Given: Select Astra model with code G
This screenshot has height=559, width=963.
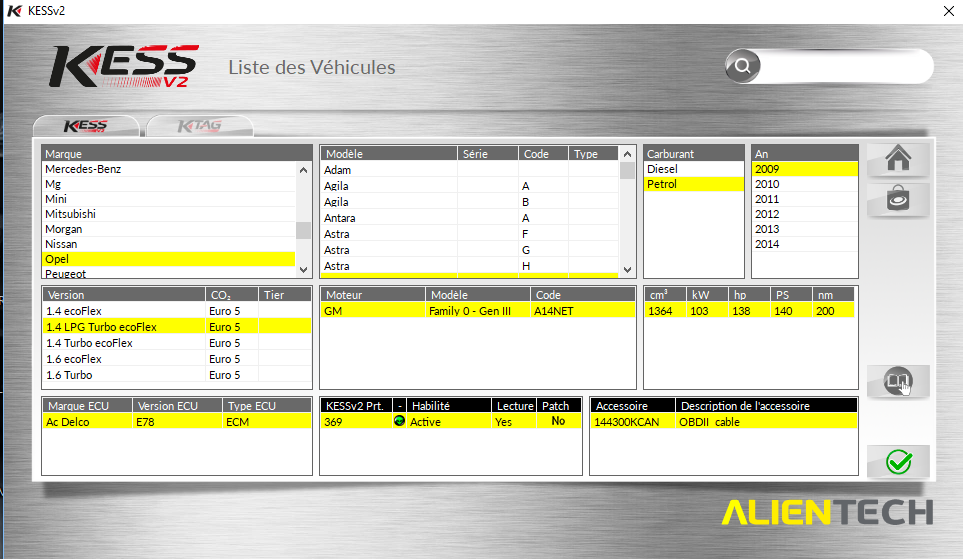Looking at the screenshot, I should 469,250.
